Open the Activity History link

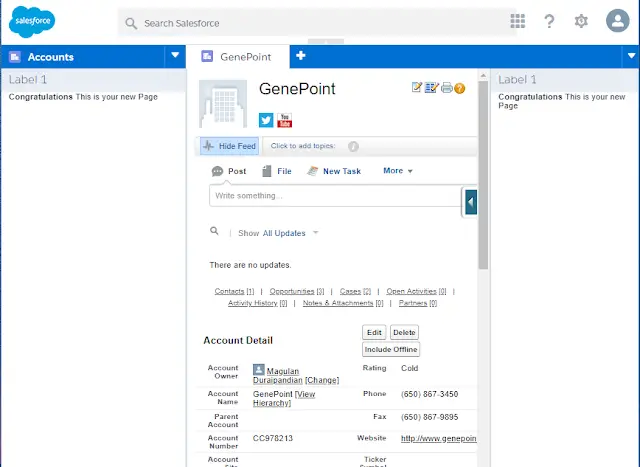pyautogui.click(x=258, y=303)
